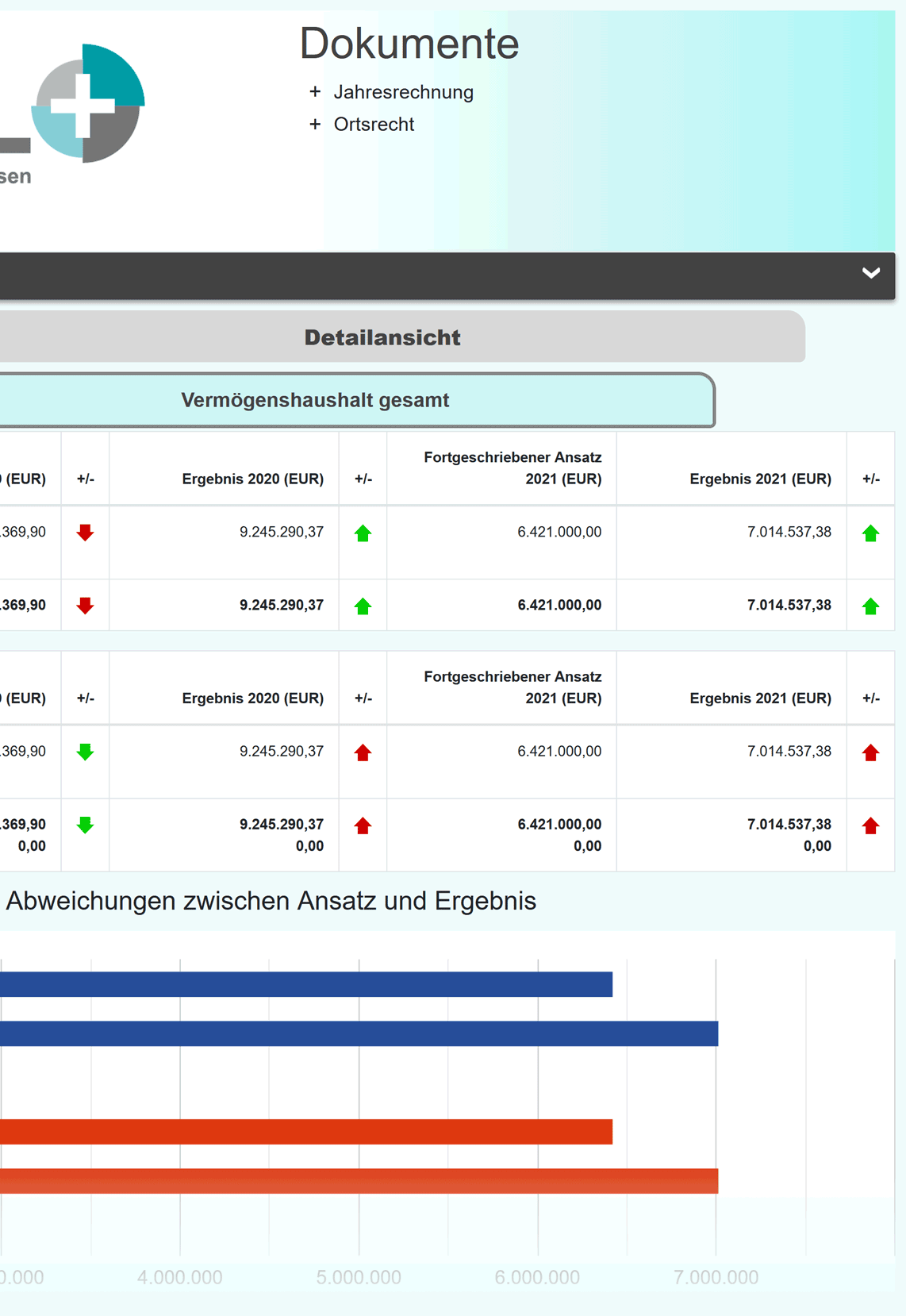Image resolution: width=906 pixels, height=1316 pixels.
Task: Select the 6.421.000,00 cell in first table's top row
Action: coord(559,532)
